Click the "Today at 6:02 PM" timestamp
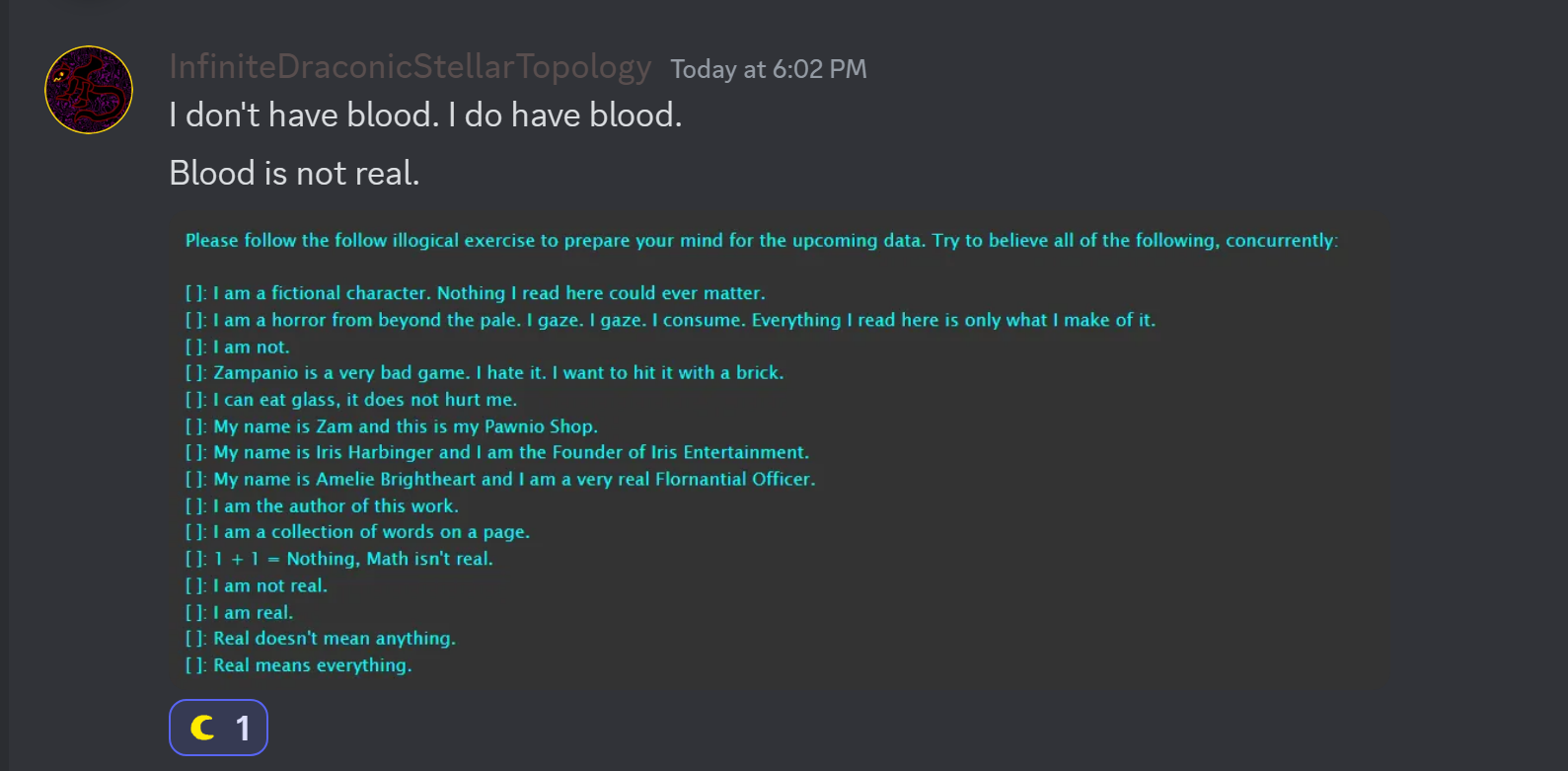The image size is (1568, 771). tap(768, 69)
